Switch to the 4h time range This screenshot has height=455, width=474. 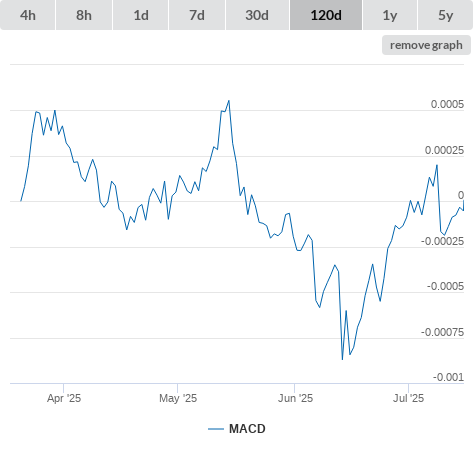coord(28,15)
